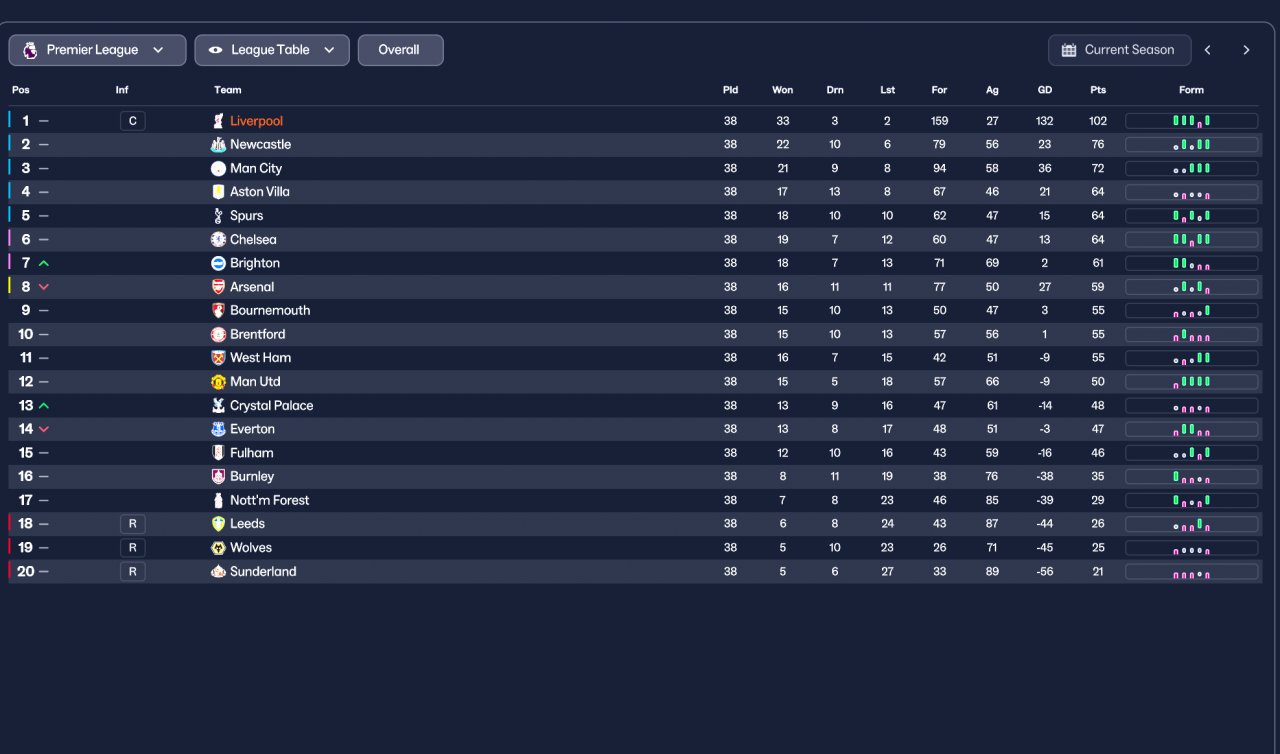Image resolution: width=1280 pixels, height=754 pixels.
Task: Click the Liverpool club crest icon
Action: click(x=218, y=121)
